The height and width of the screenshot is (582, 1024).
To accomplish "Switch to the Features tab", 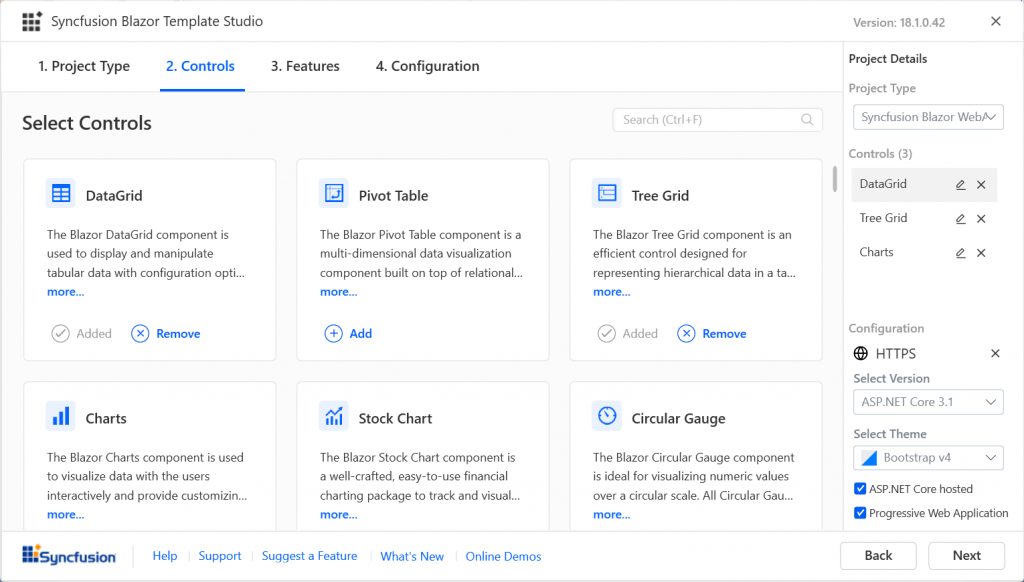I will coord(306,66).
